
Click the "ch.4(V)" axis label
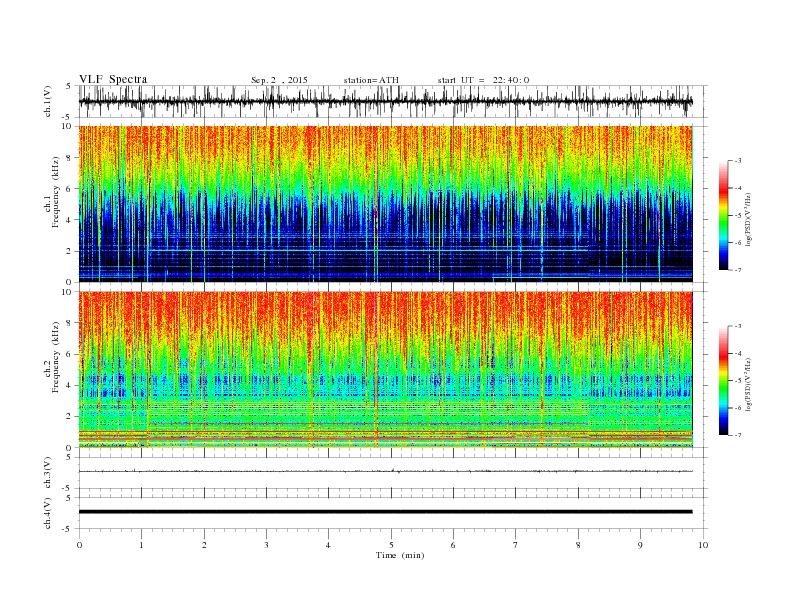(48, 513)
